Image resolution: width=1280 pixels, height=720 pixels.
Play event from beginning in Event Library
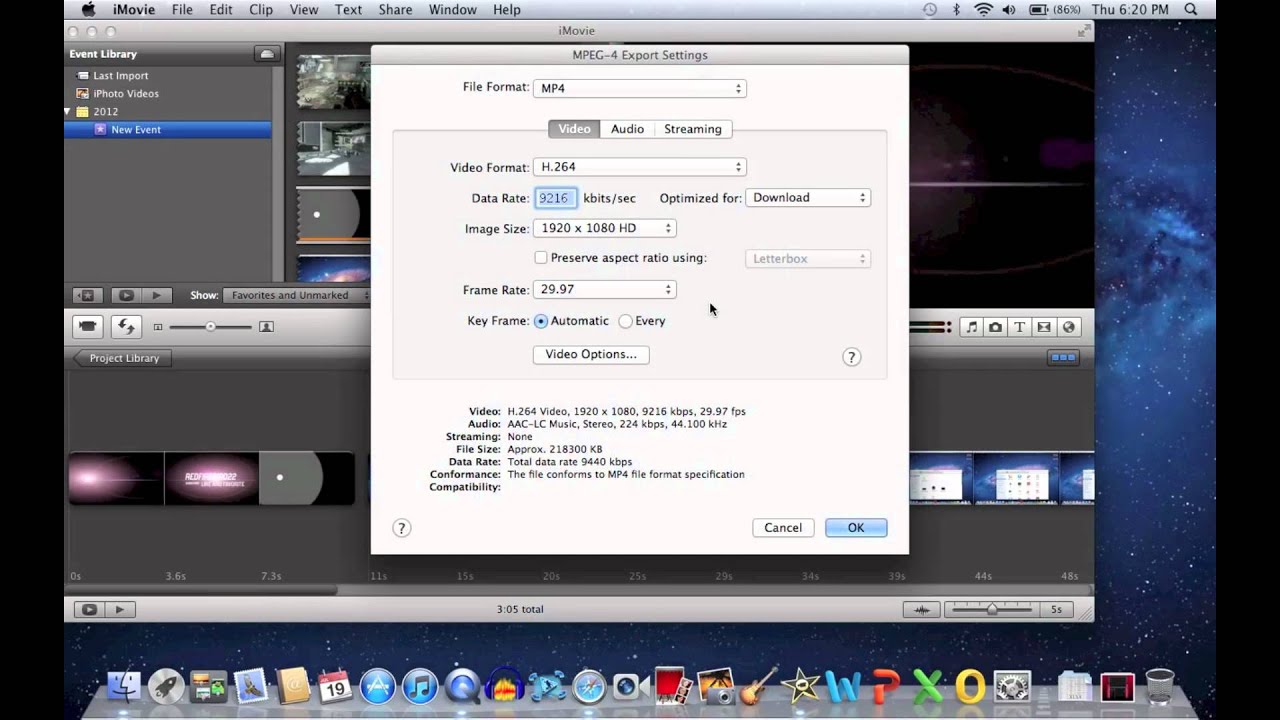[156, 295]
